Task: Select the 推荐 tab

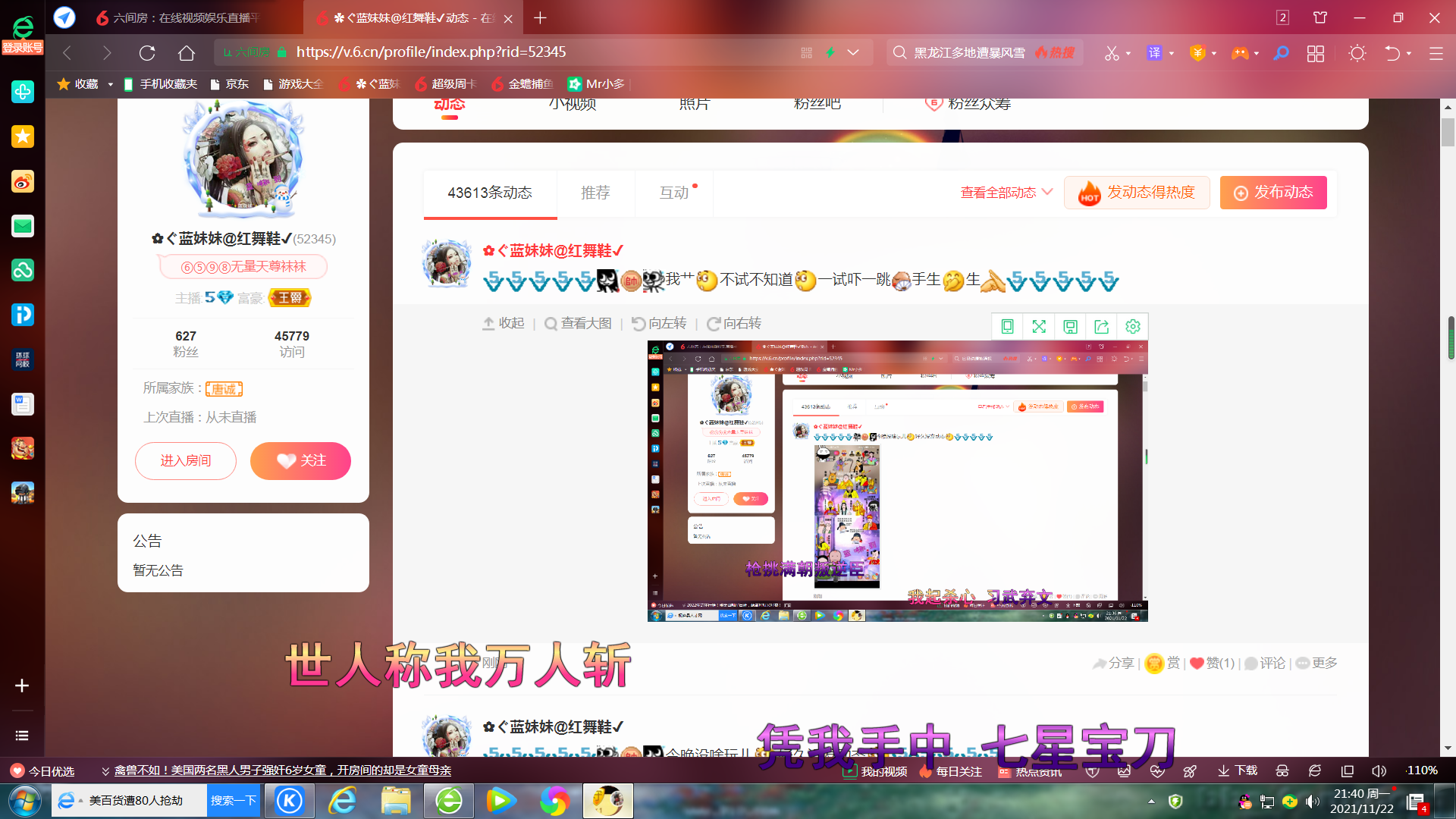Action: coord(595,193)
